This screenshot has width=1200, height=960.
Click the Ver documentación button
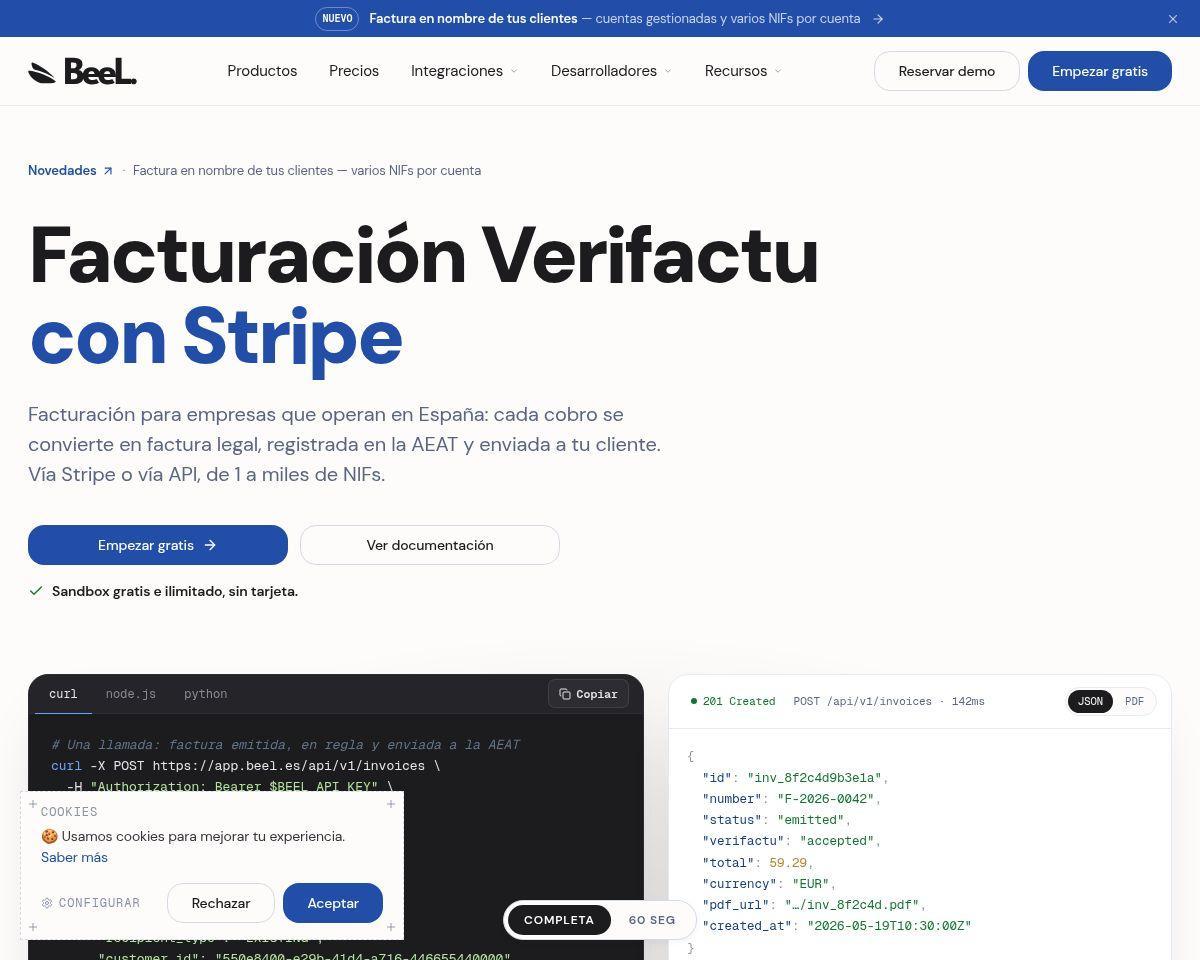pyautogui.click(x=430, y=545)
